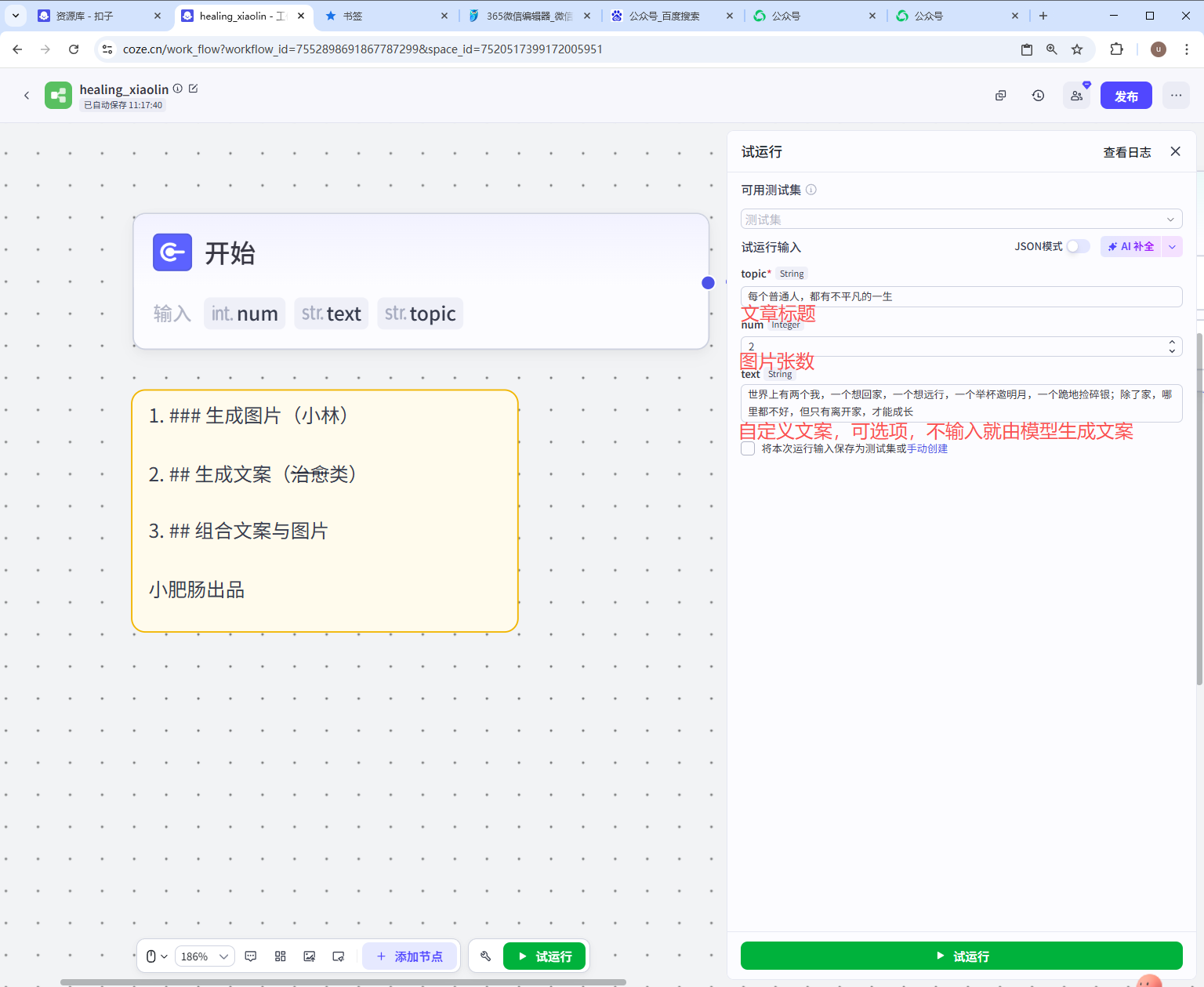1204x987 pixels.
Task: Click the wide green 试运行 button in panel
Action: [961, 956]
